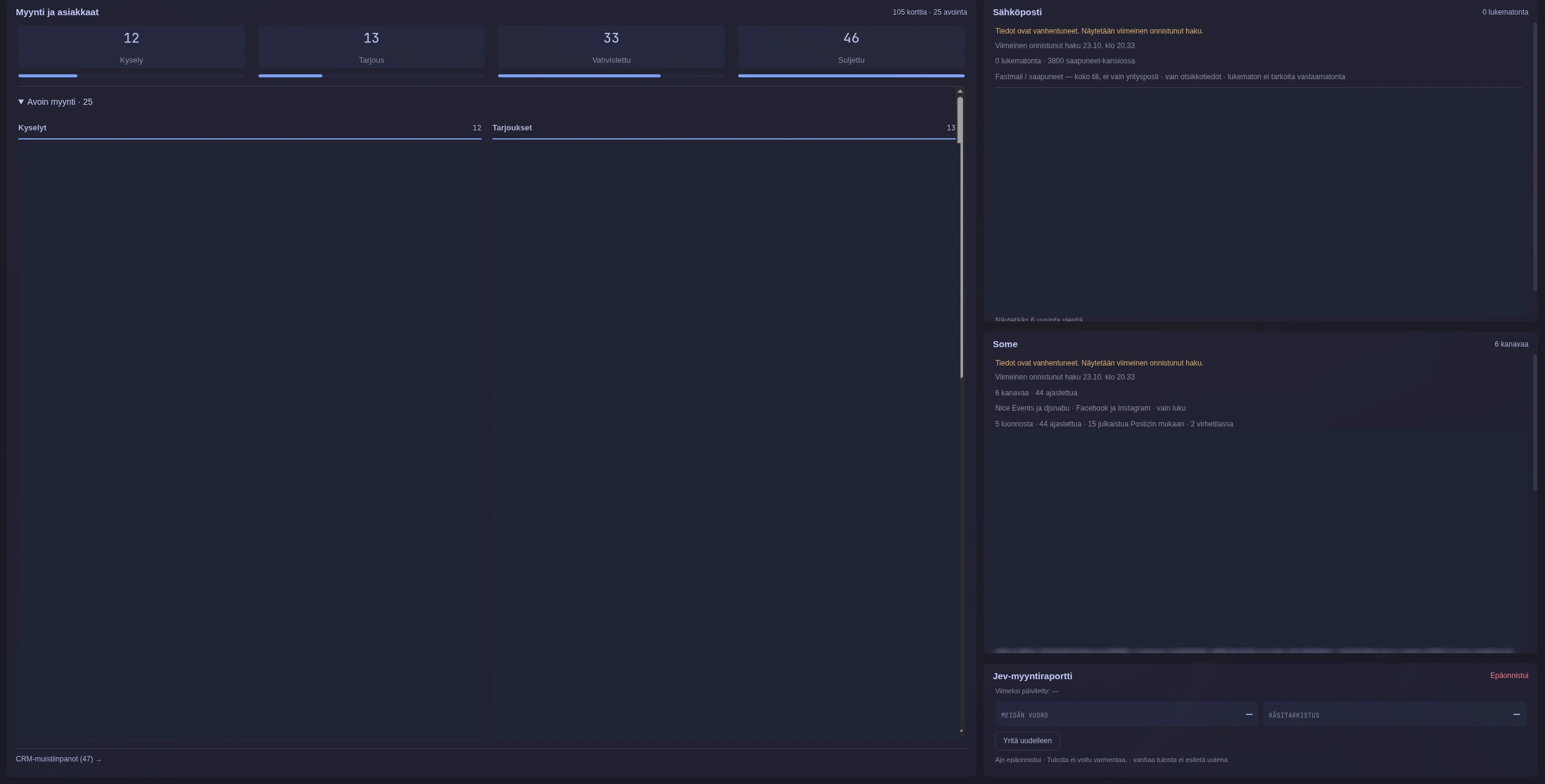Screen dimensions: 1545x784
Task: Click 'Nice Events ja djsnabu' line
Action: [x=1090, y=408]
